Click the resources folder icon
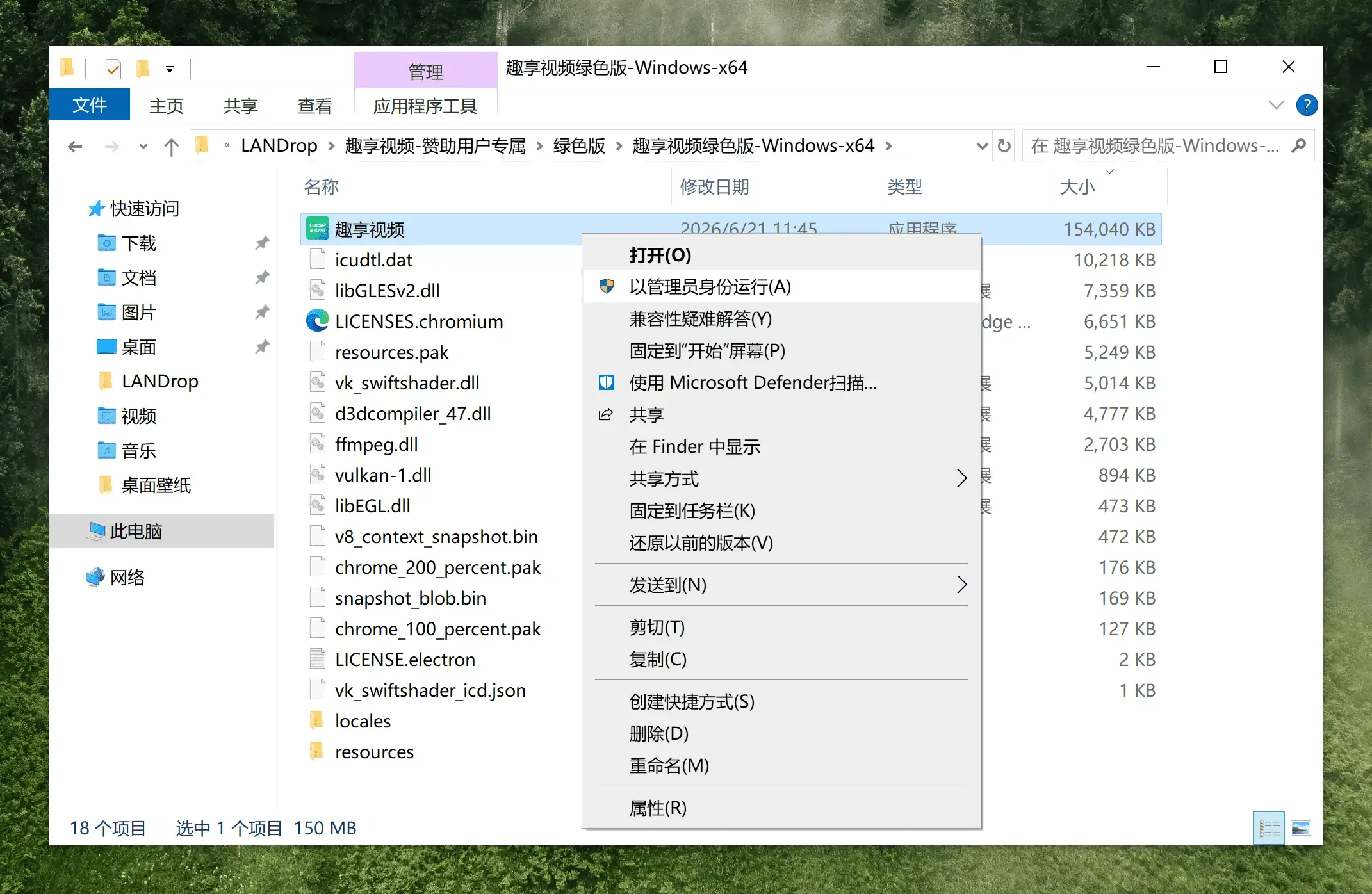 tap(318, 751)
